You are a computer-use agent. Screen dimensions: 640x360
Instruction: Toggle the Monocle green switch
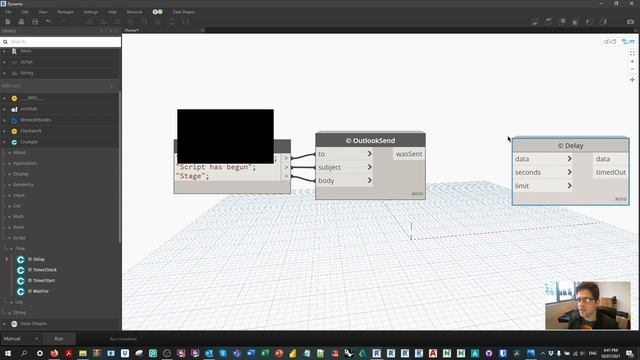click(158, 12)
